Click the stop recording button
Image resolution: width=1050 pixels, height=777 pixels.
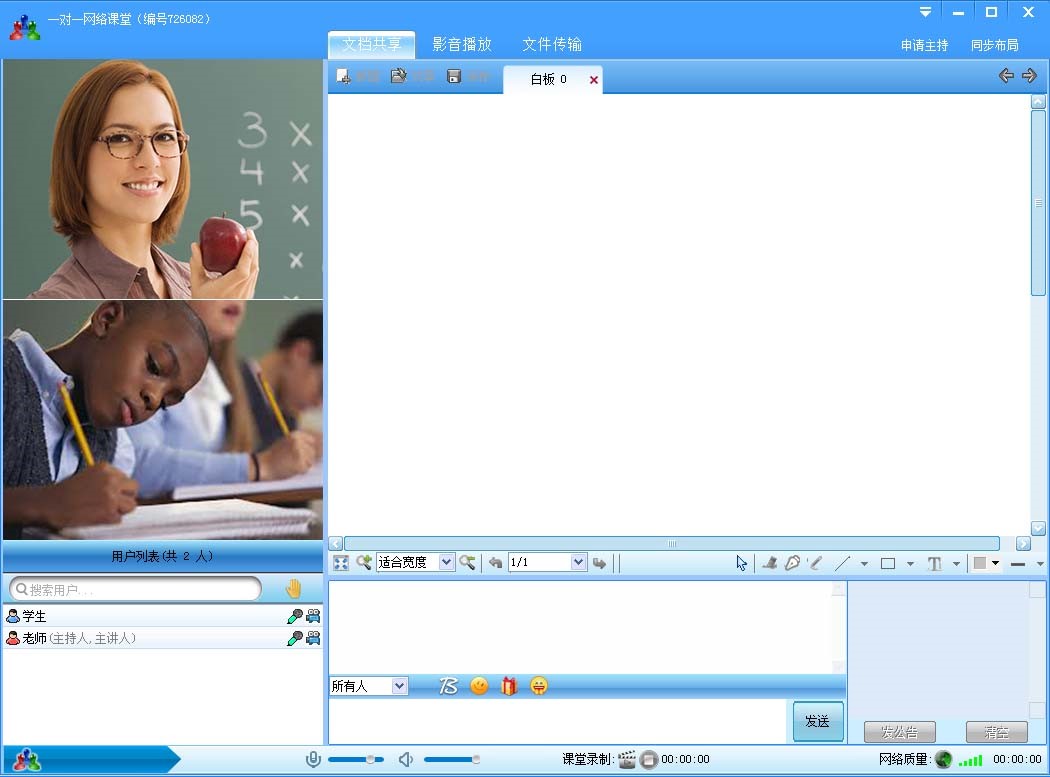point(649,760)
